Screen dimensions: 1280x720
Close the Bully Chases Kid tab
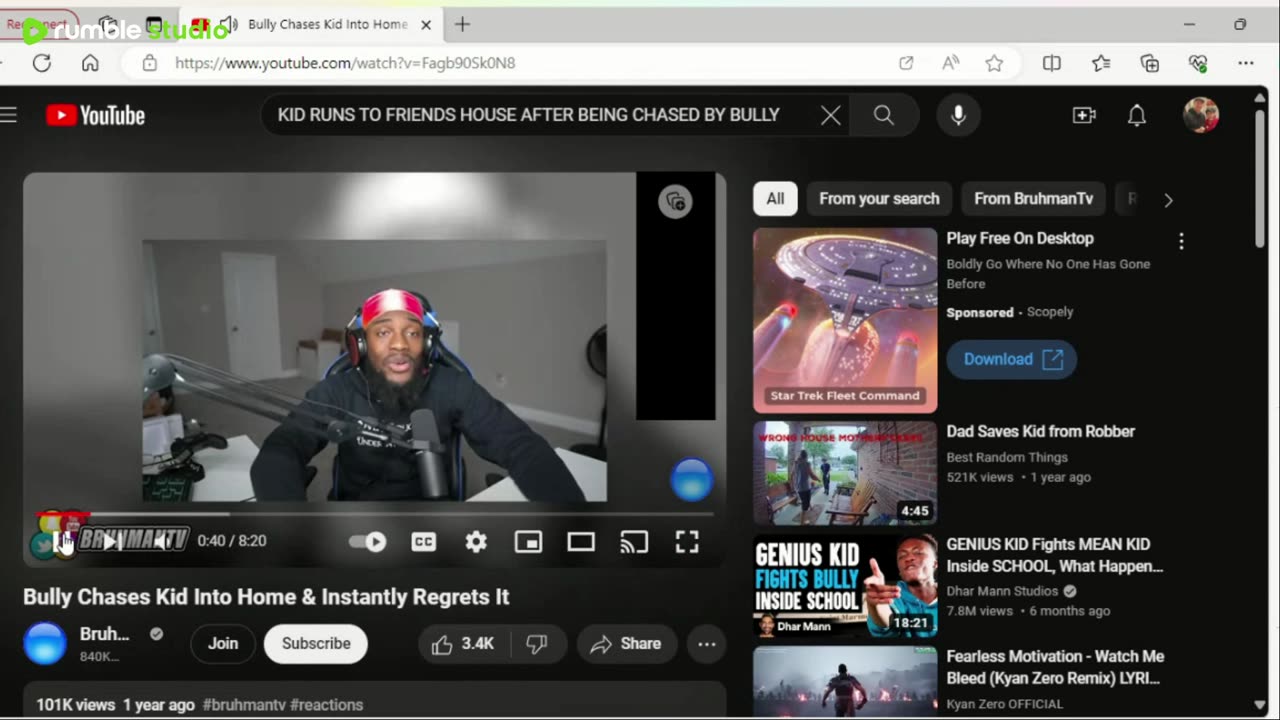(425, 24)
